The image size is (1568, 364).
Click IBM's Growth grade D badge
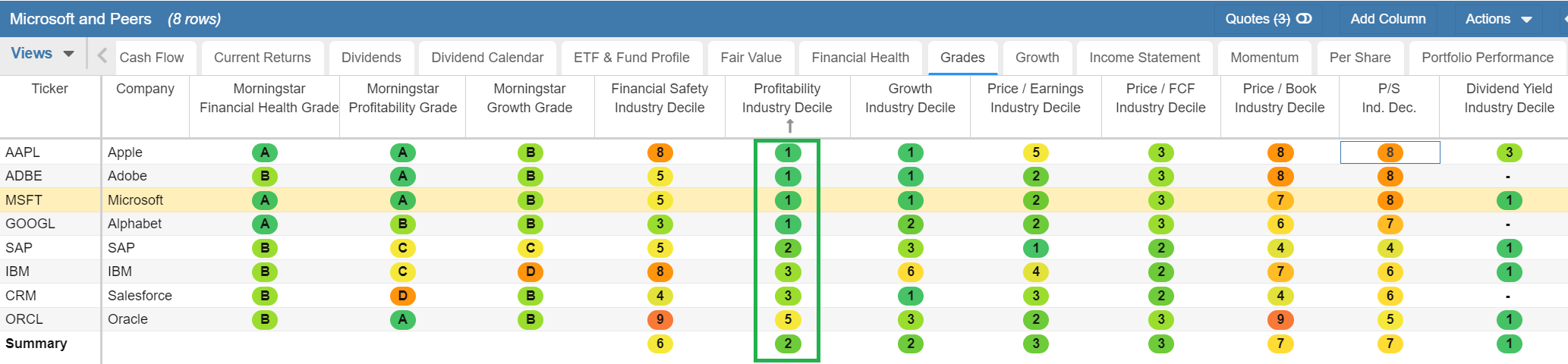(x=531, y=271)
